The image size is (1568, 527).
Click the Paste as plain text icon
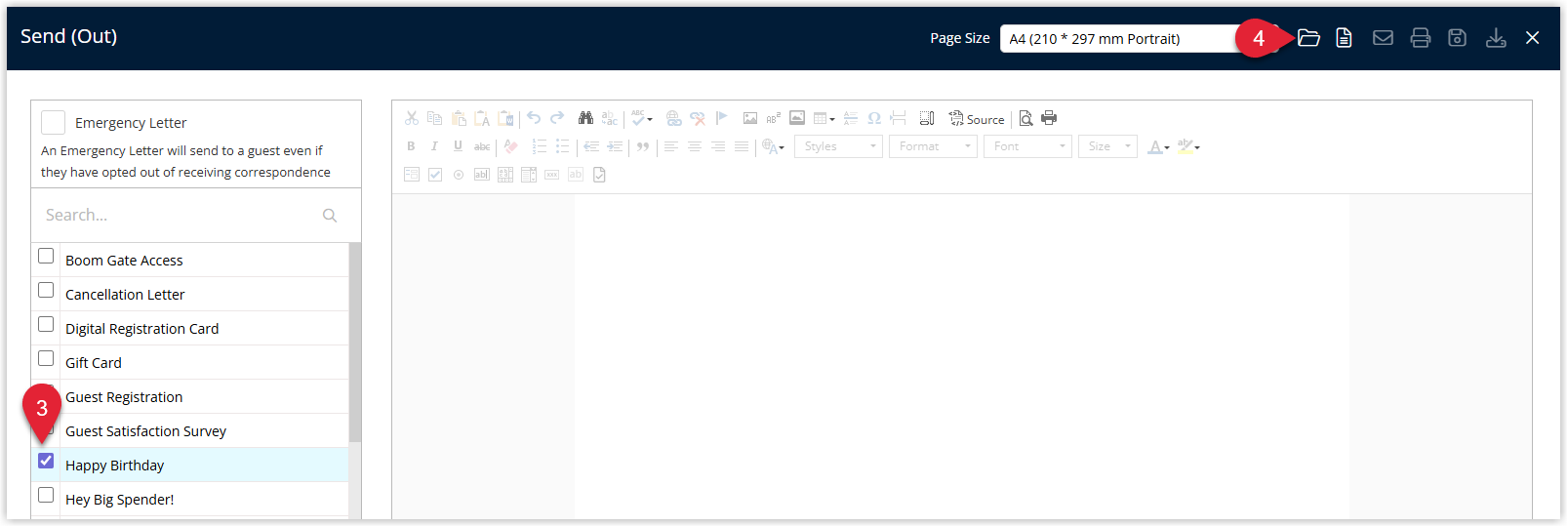482,118
